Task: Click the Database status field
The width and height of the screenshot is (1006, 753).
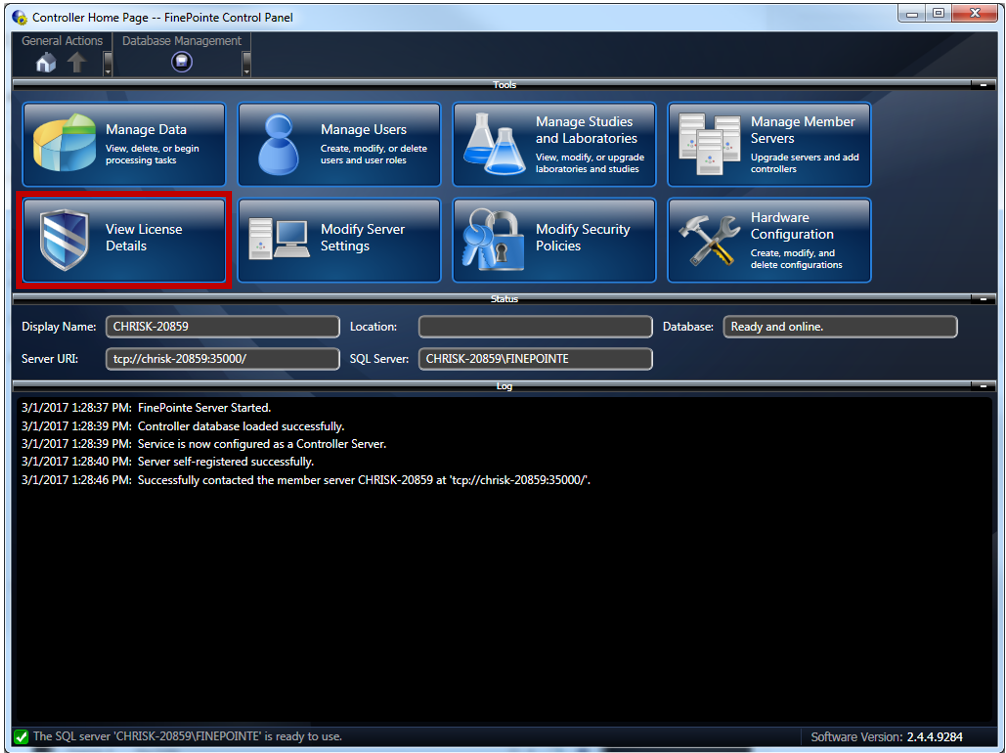Action: (840, 326)
